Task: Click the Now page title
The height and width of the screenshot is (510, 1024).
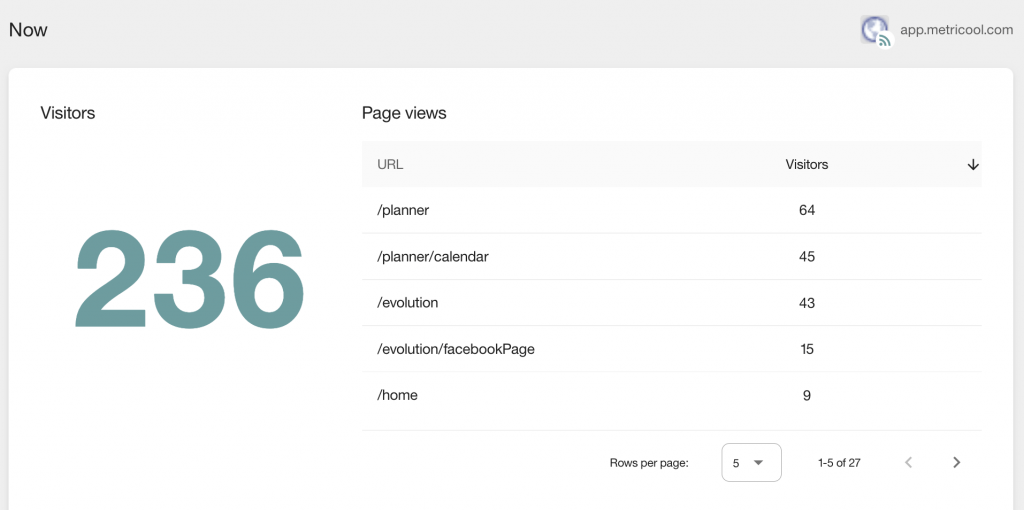Action: pos(28,30)
